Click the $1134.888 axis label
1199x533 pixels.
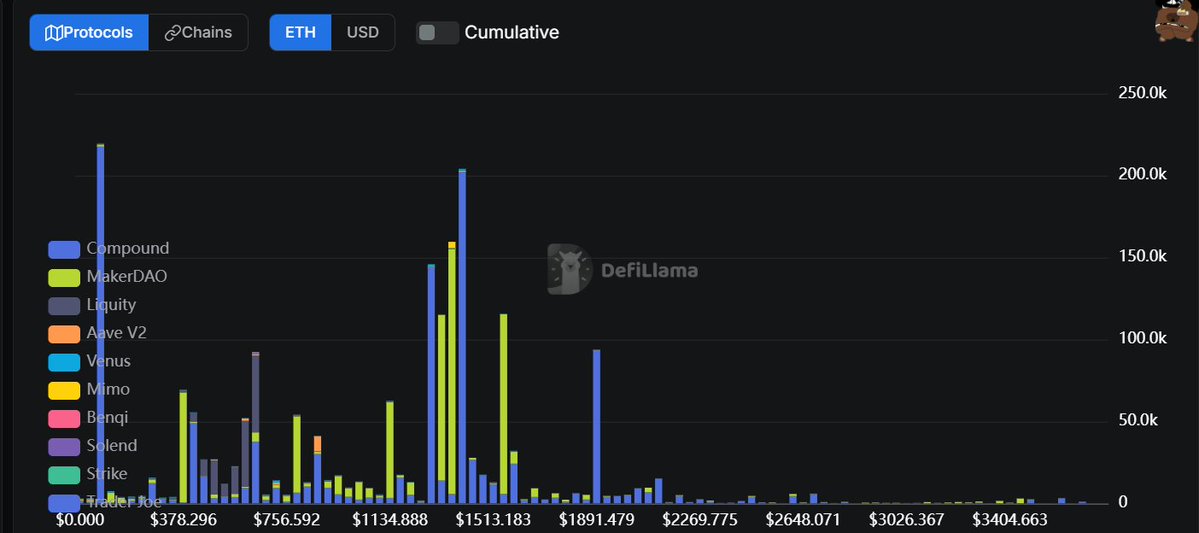pyautogui.click(x=390, y=521)
